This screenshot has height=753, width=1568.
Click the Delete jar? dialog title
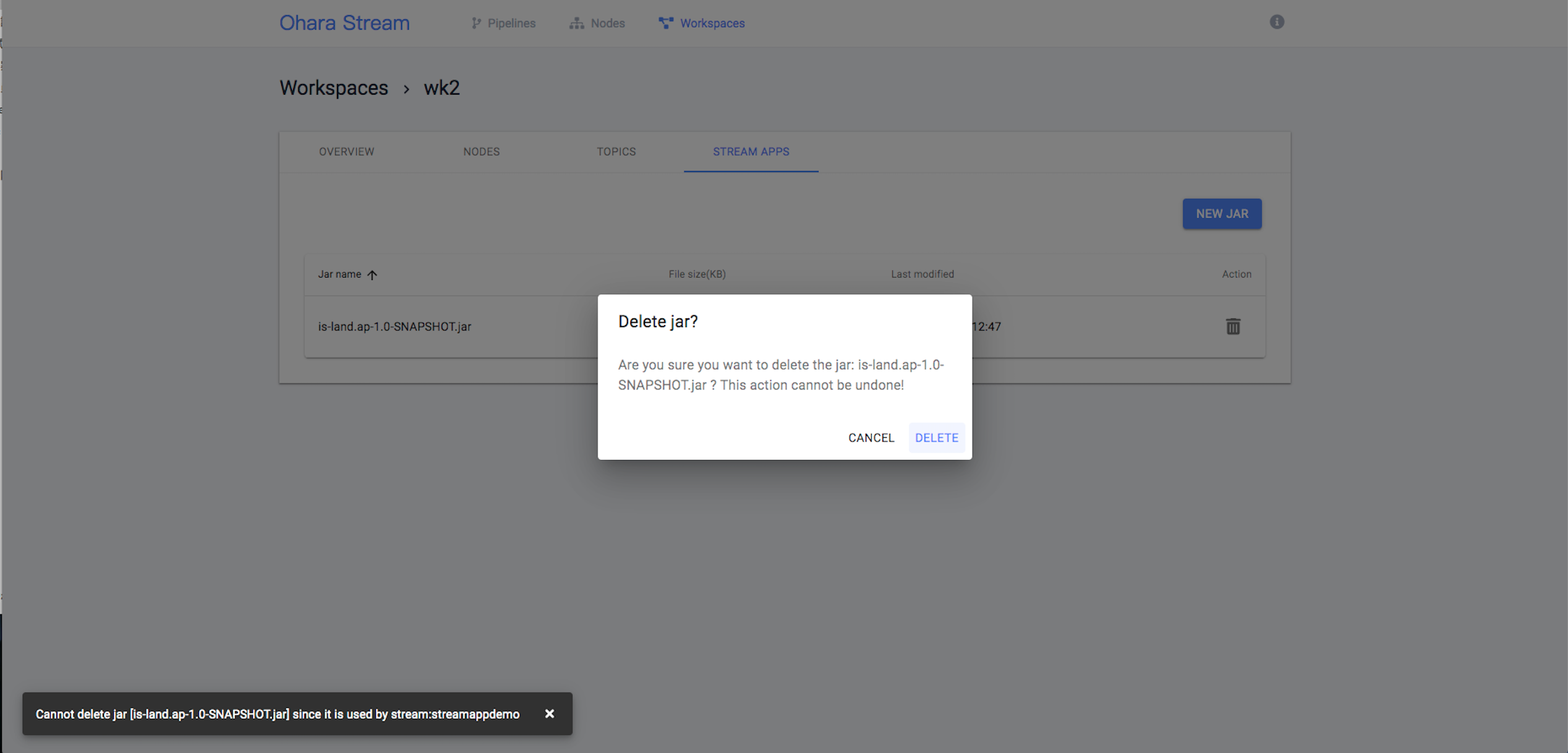658,321
